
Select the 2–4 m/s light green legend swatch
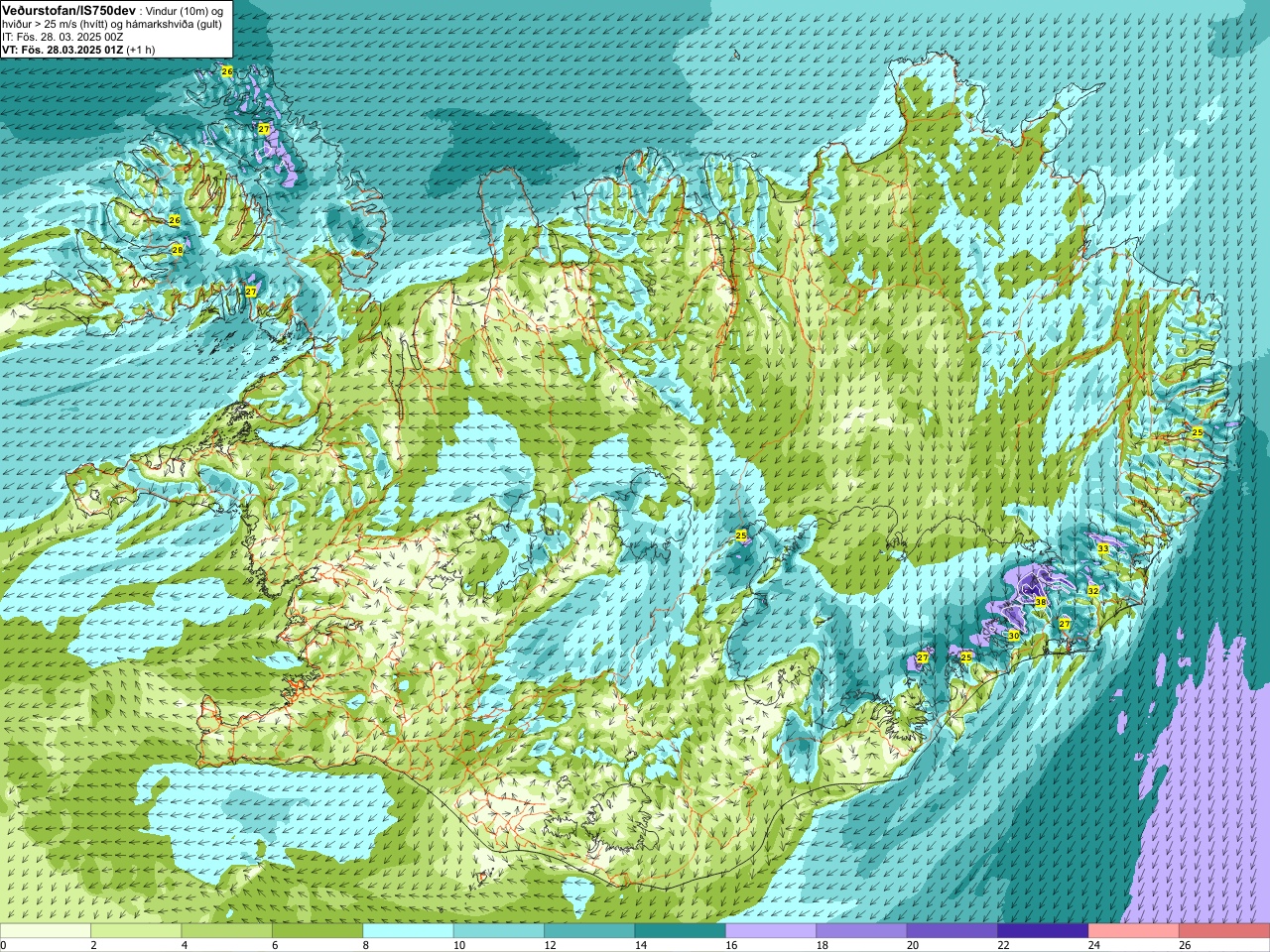coord(136,931)
